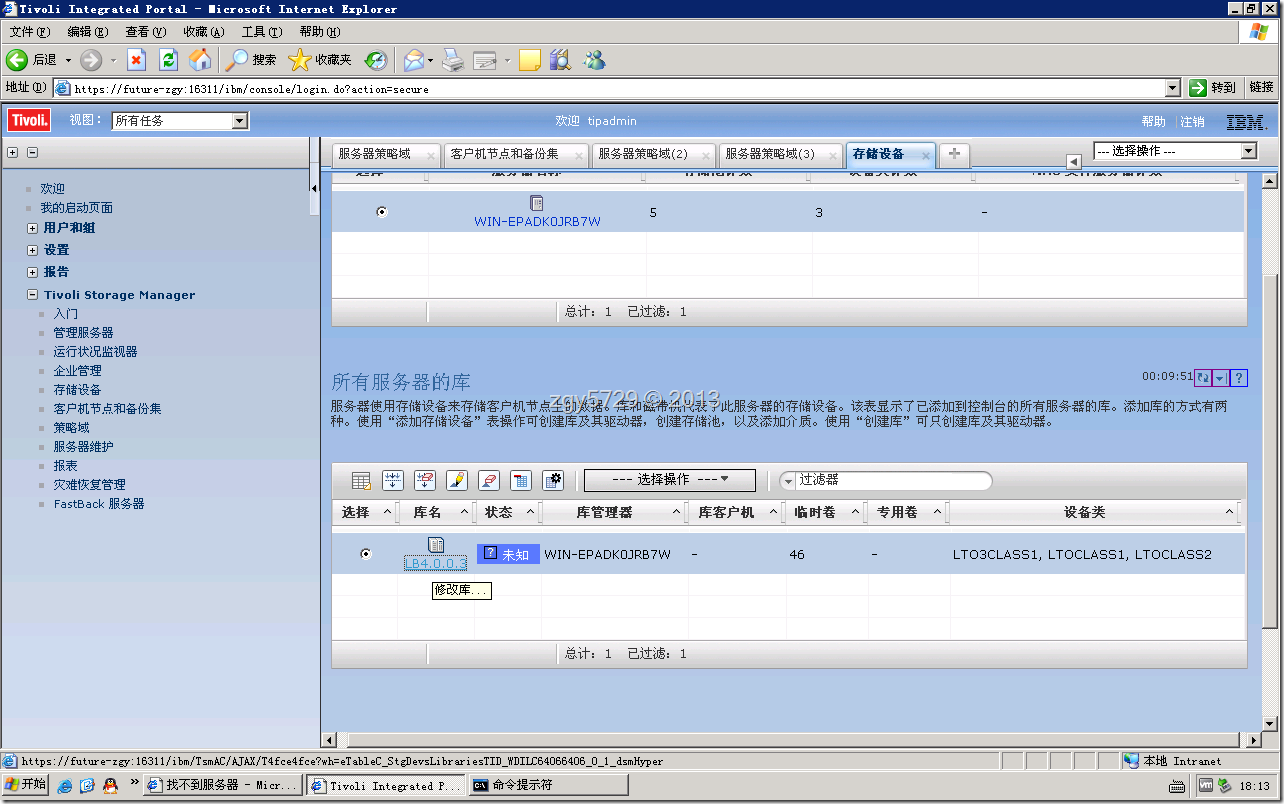This screenshot has width=1284, height=804.
Task: Click the 转到 Go button
Action: pos(1214,88)
